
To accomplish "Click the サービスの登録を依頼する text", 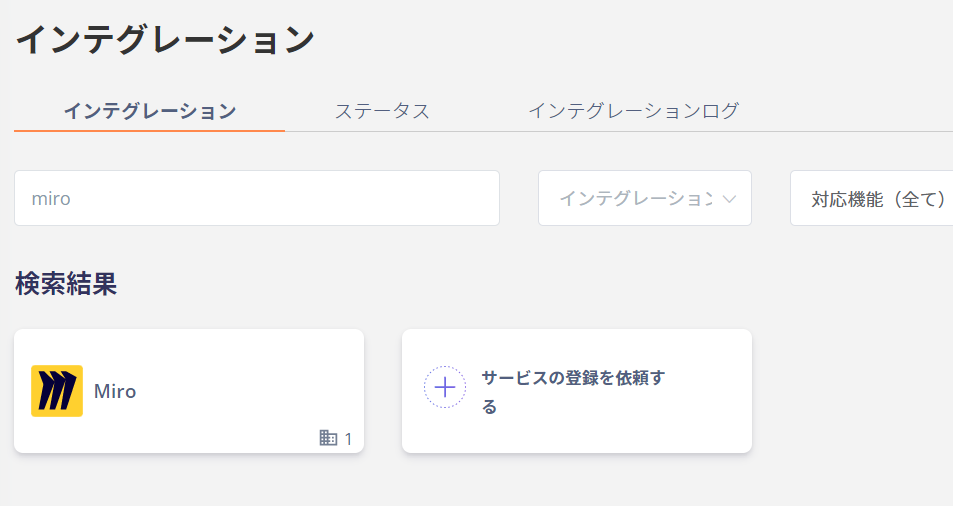I will [573, 392].
